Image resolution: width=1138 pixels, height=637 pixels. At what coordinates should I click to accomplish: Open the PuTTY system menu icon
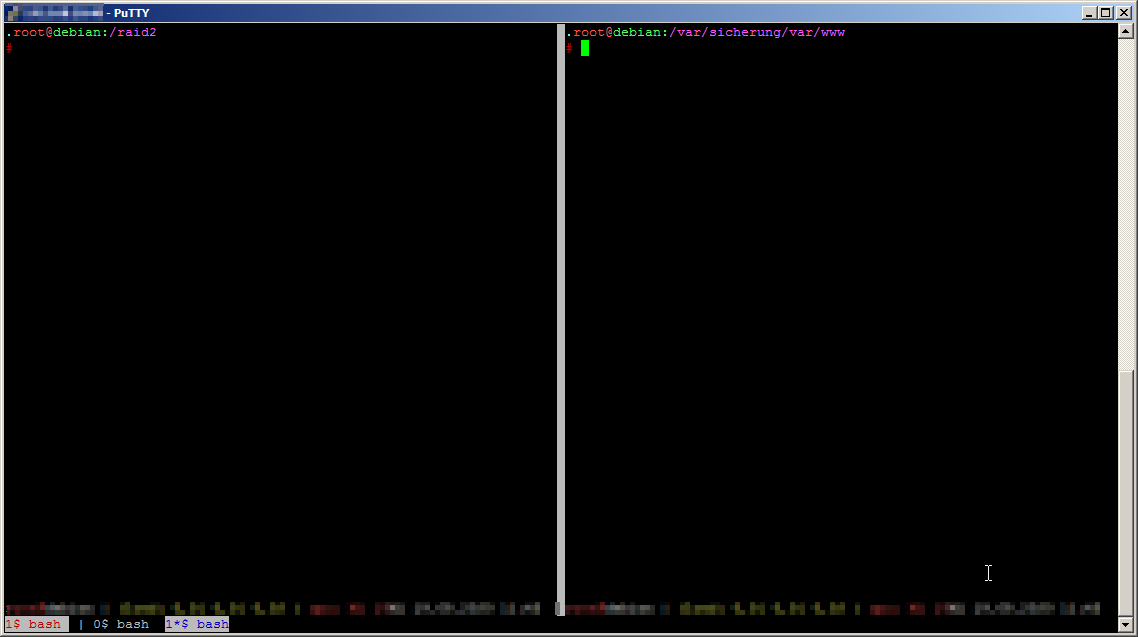[x=12, y=13]
